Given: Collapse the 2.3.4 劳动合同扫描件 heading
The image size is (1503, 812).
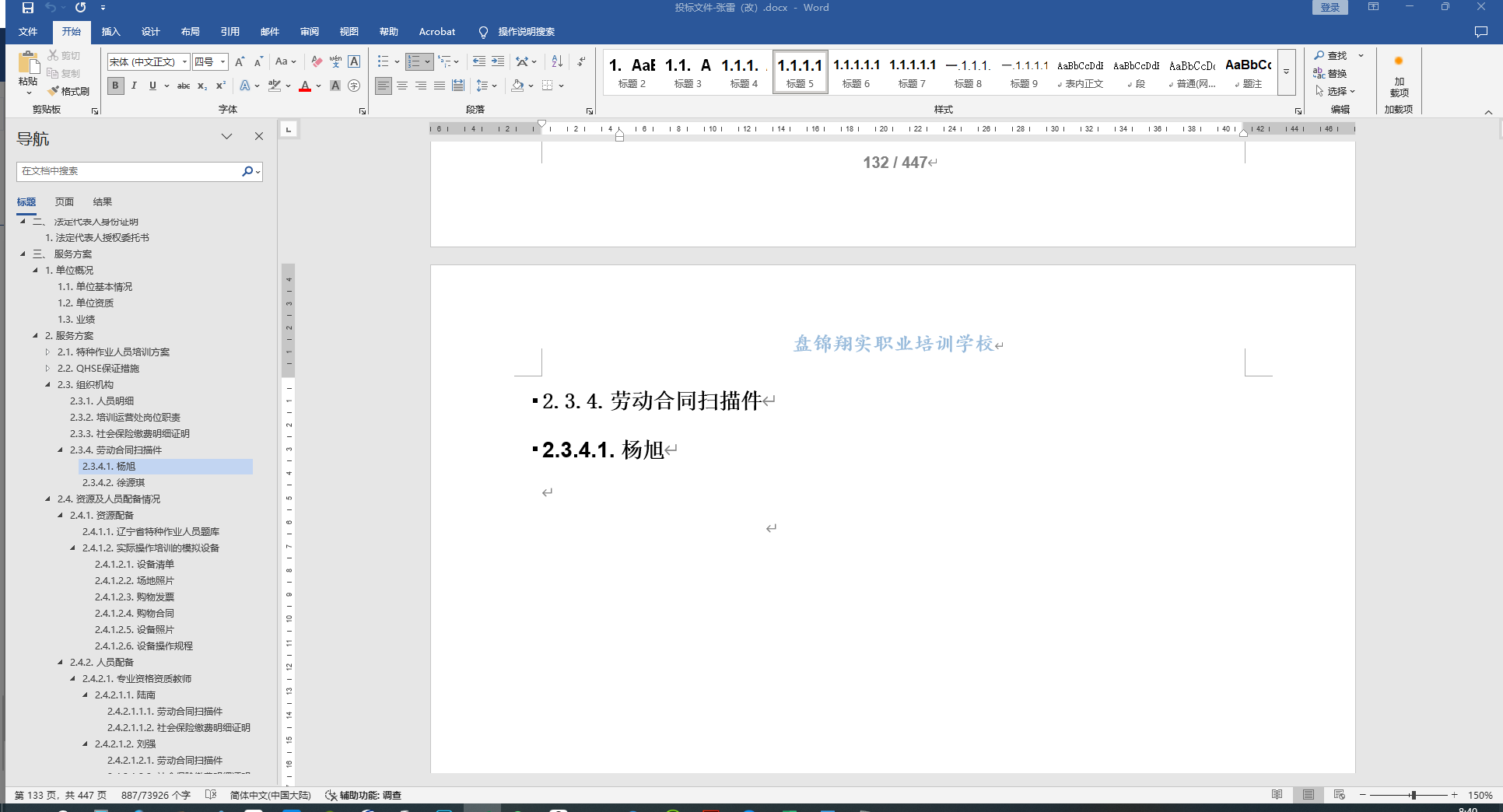Looking at the screenshot, I should [x=61, y=450].
